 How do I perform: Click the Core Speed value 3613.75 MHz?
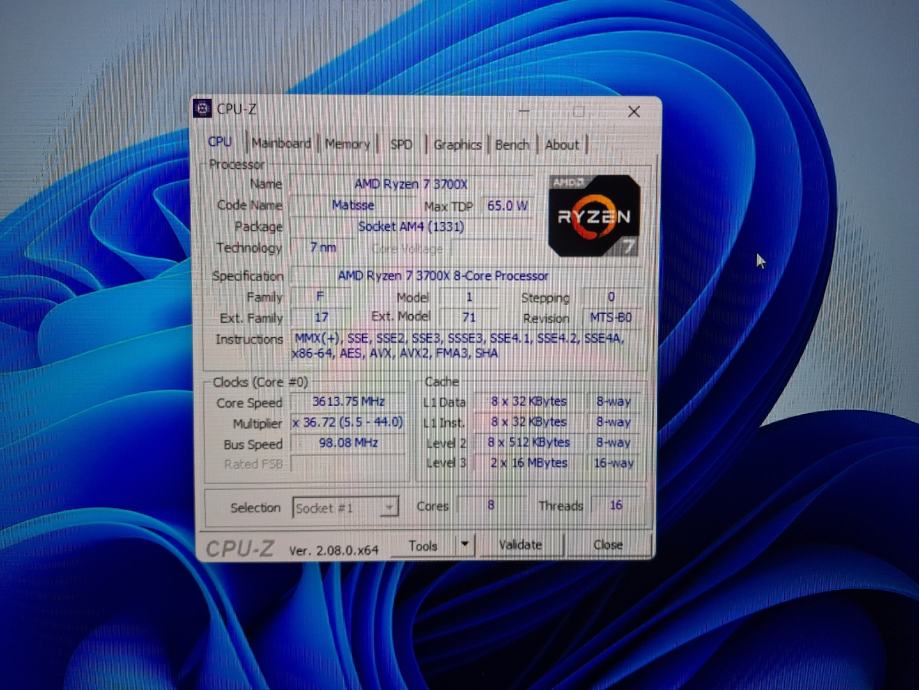348,402
